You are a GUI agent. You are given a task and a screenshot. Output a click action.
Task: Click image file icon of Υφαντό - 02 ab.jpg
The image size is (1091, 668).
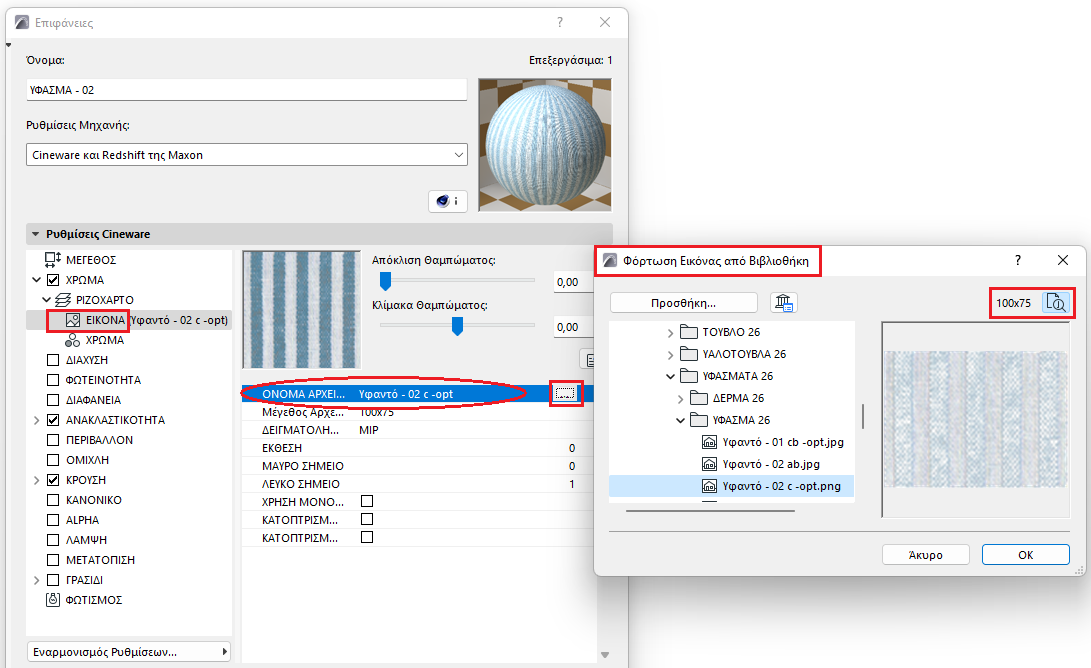point(709,464)
